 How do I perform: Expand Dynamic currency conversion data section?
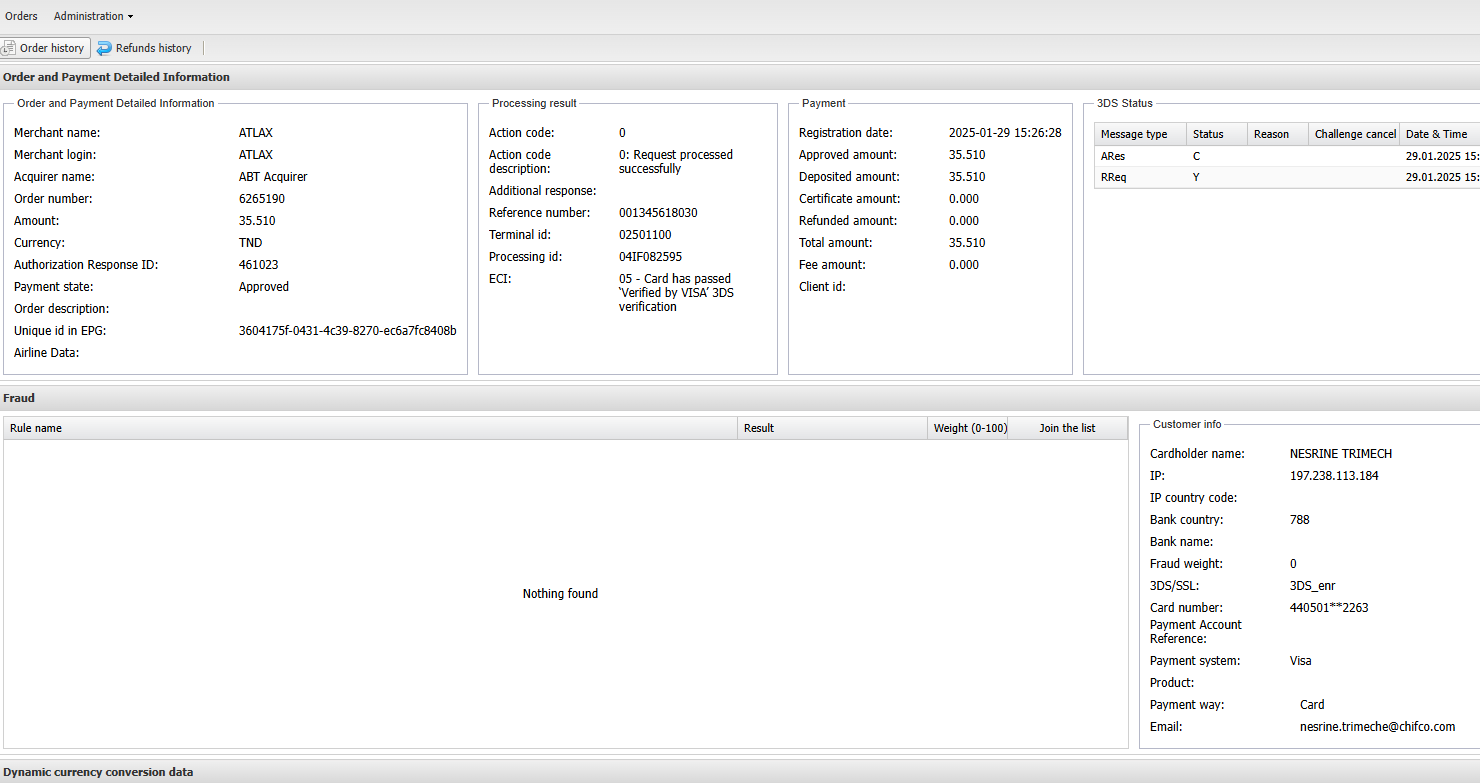(98, 772)
